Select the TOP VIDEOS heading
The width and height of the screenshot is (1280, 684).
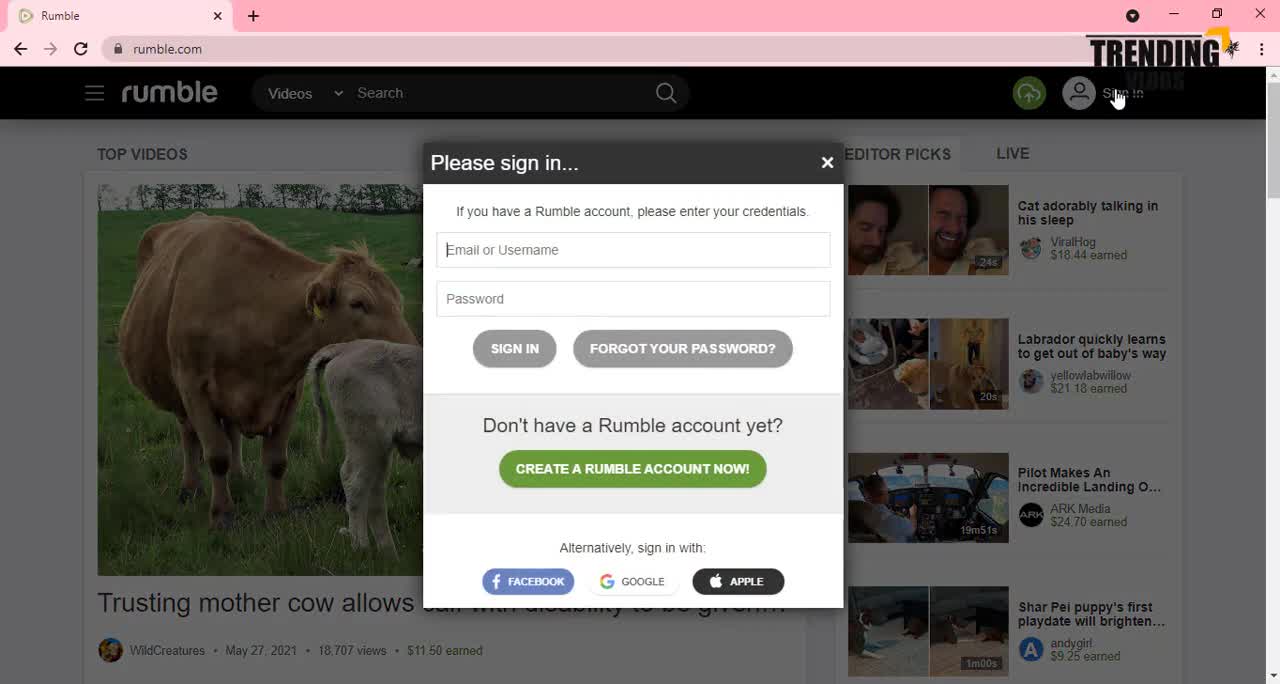click(142, 154)
